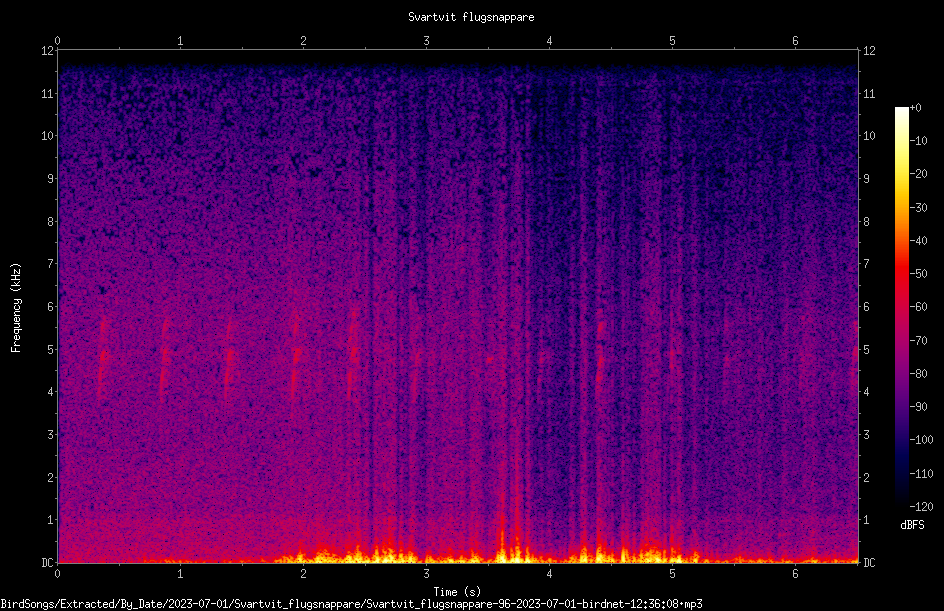Click the file path text at the bottom
944x611 pixels.
click(351, 604)
